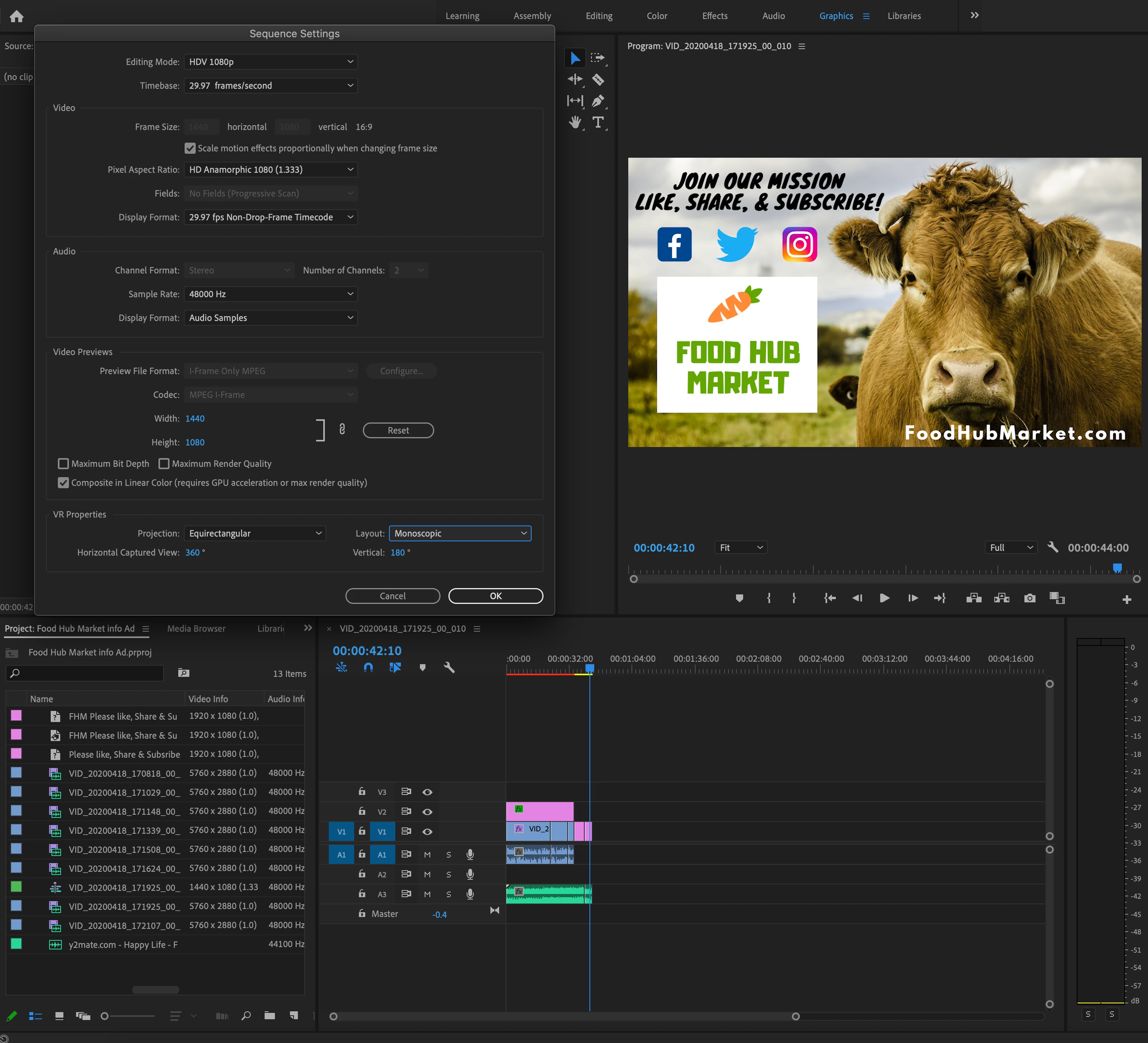Enable Maximum Bit Depth checkbox

[63, 464]
